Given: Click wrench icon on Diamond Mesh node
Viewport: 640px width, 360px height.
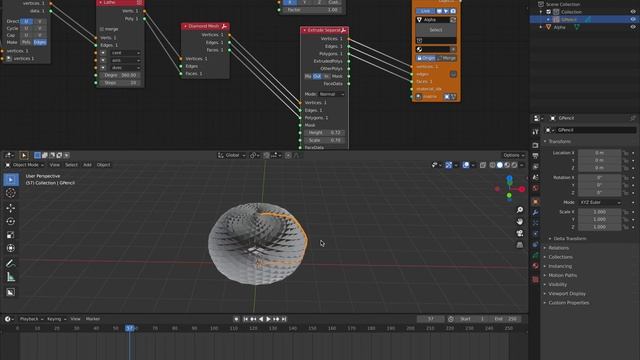Looking at the screenshot, I should [x=224, y=26].
